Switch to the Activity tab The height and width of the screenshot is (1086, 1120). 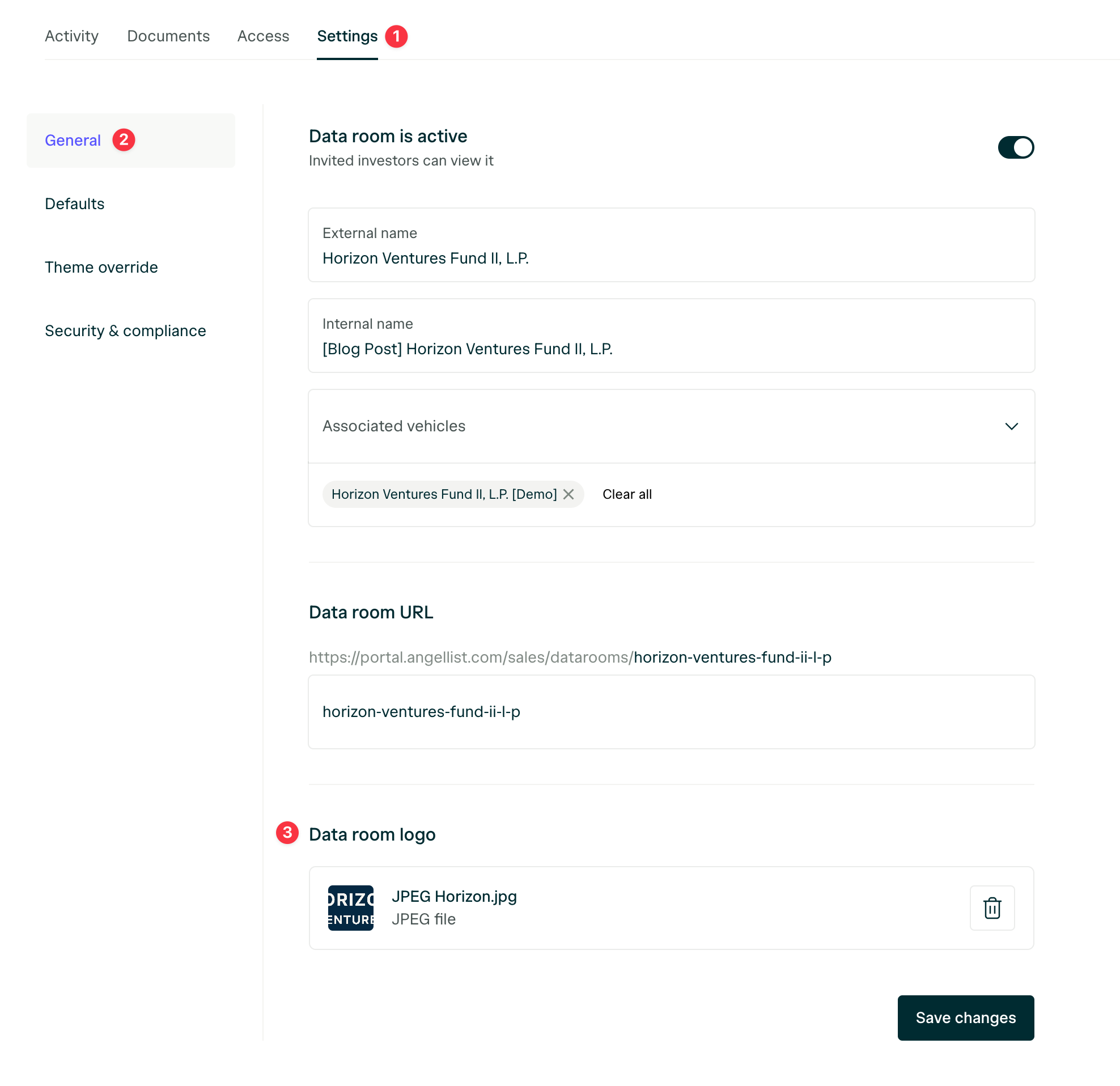(x=71, y=36)
